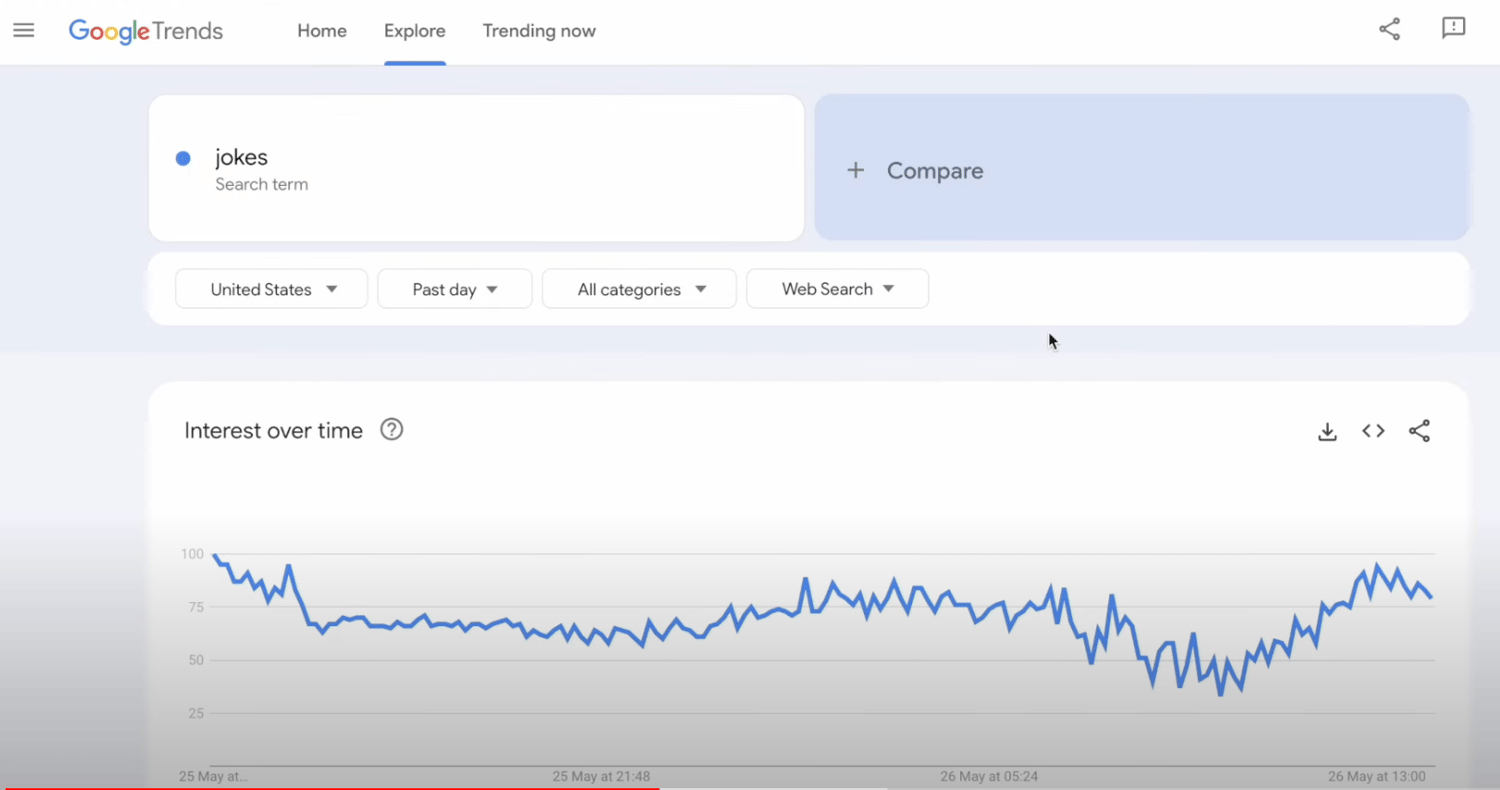Image resolution: width=1500 pixels, height=790 pixels.
Task: Click the 26 May at 13:00 axis label
Action: (x=1377, y=776)
